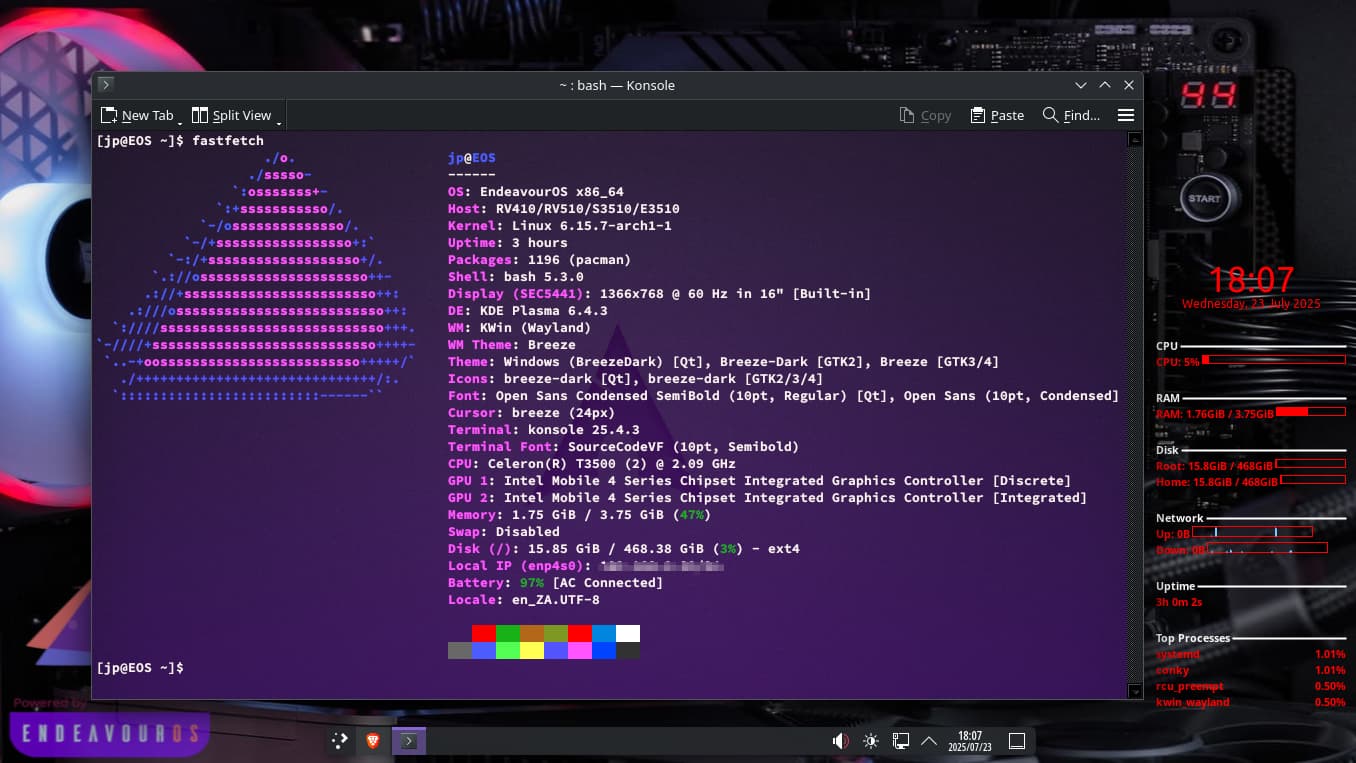The width and height of the screenshot is (1356, 763).
Task: Click the 'Memory: 1.75 GiB / 3.75 GiB' line
Action: [x=580, y=515]
